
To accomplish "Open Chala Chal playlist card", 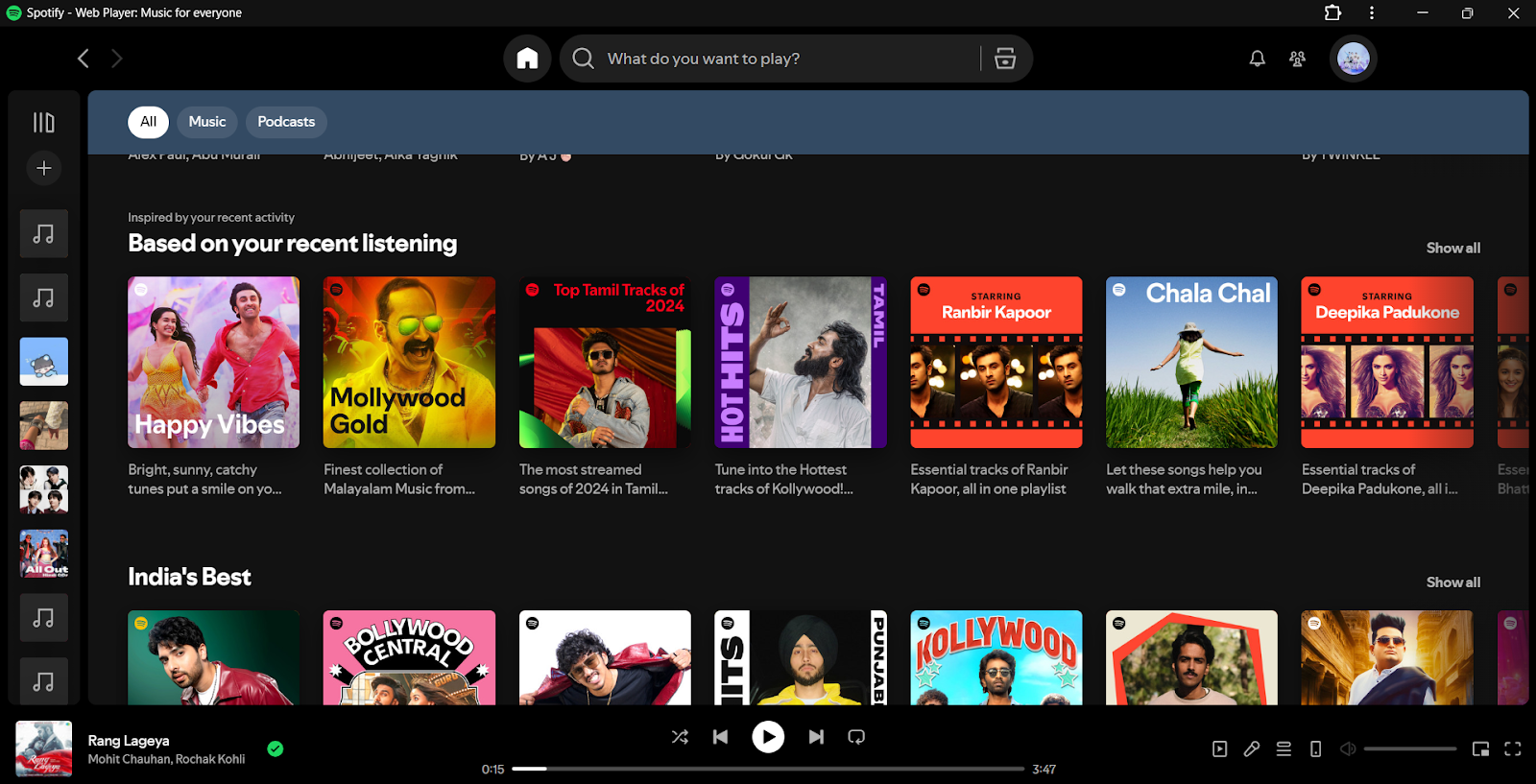I will coord(1191,389).
